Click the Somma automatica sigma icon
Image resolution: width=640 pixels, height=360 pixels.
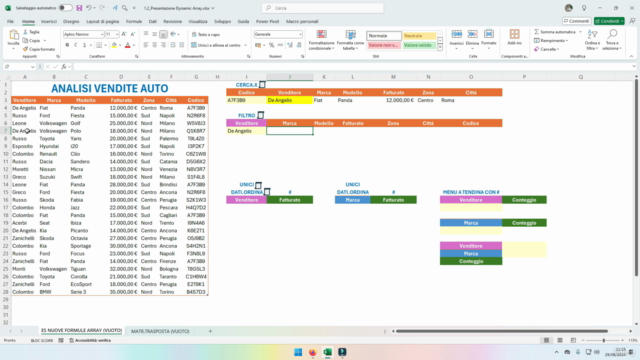[537, 32]
